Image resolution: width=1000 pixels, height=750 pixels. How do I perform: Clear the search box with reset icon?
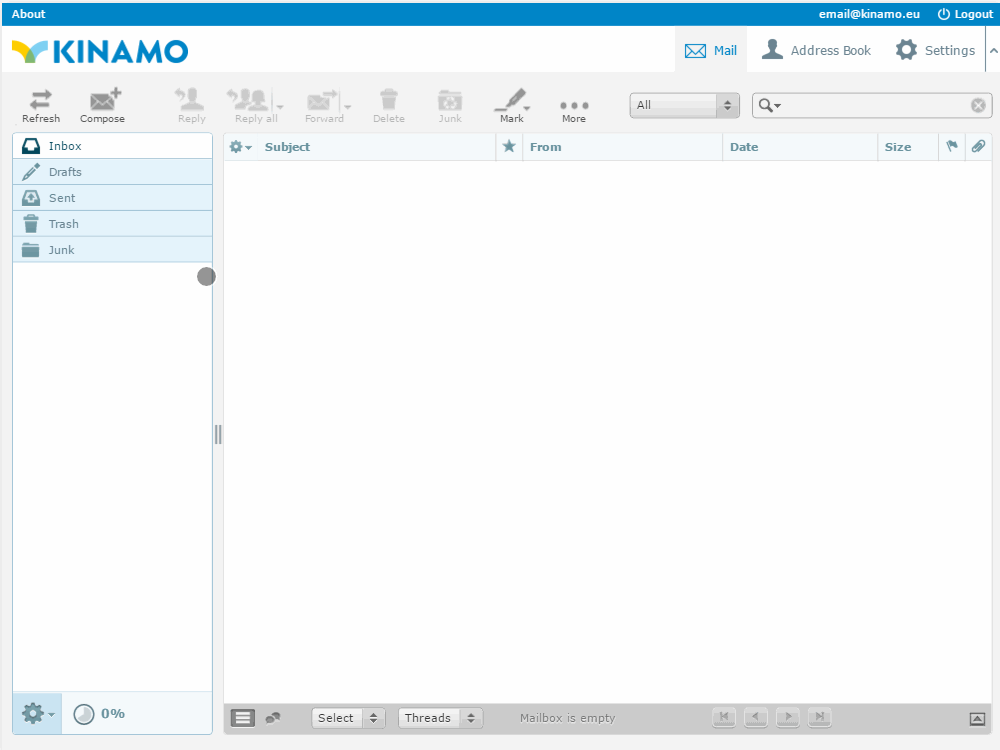click(x=978, y=106)
